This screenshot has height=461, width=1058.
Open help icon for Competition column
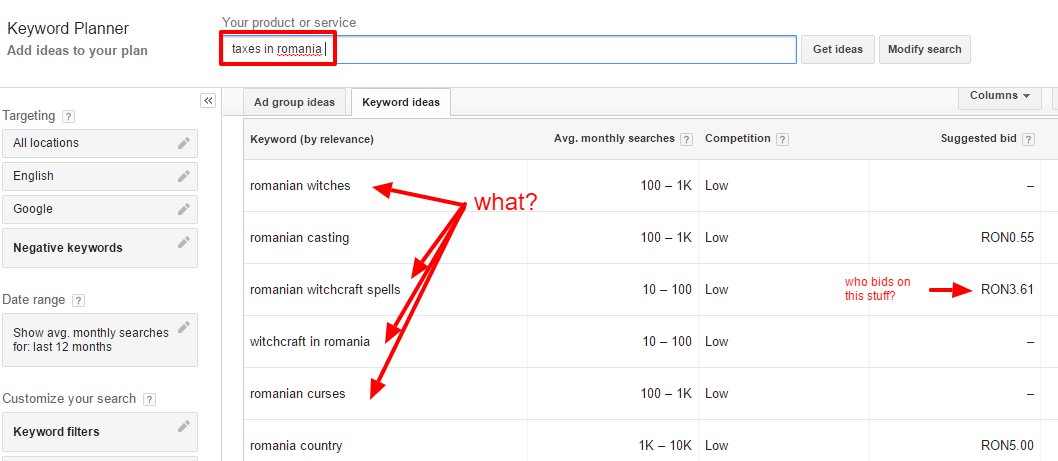[782, 140]
